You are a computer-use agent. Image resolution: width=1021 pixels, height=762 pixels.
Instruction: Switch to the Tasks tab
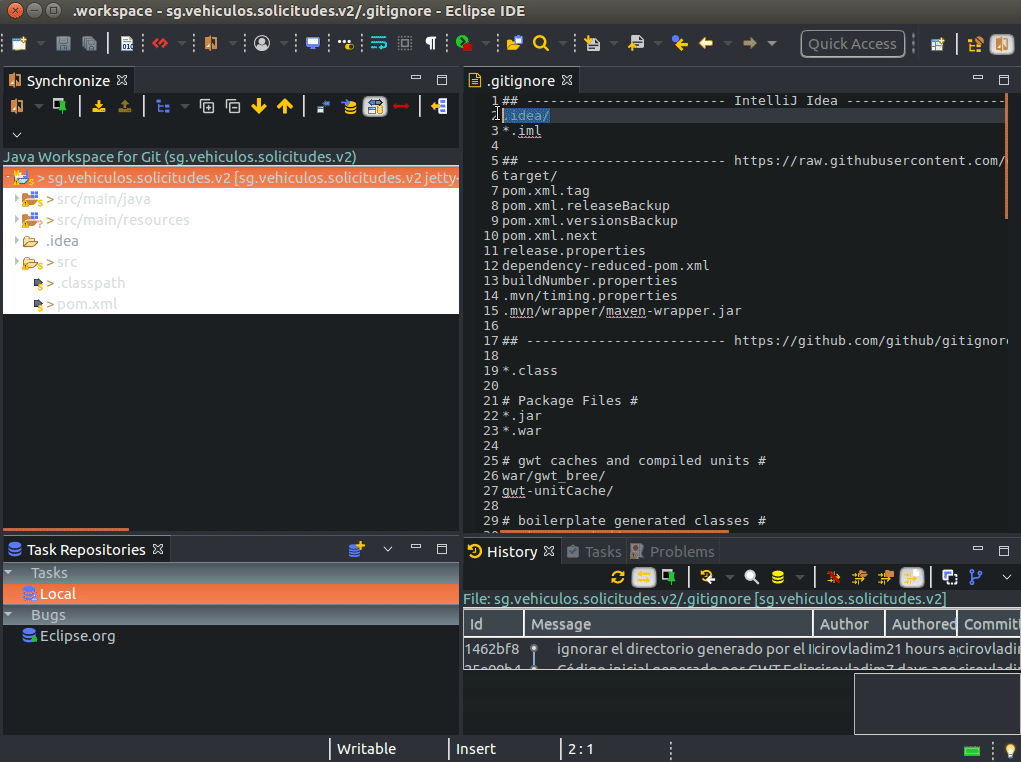(594, 552)
